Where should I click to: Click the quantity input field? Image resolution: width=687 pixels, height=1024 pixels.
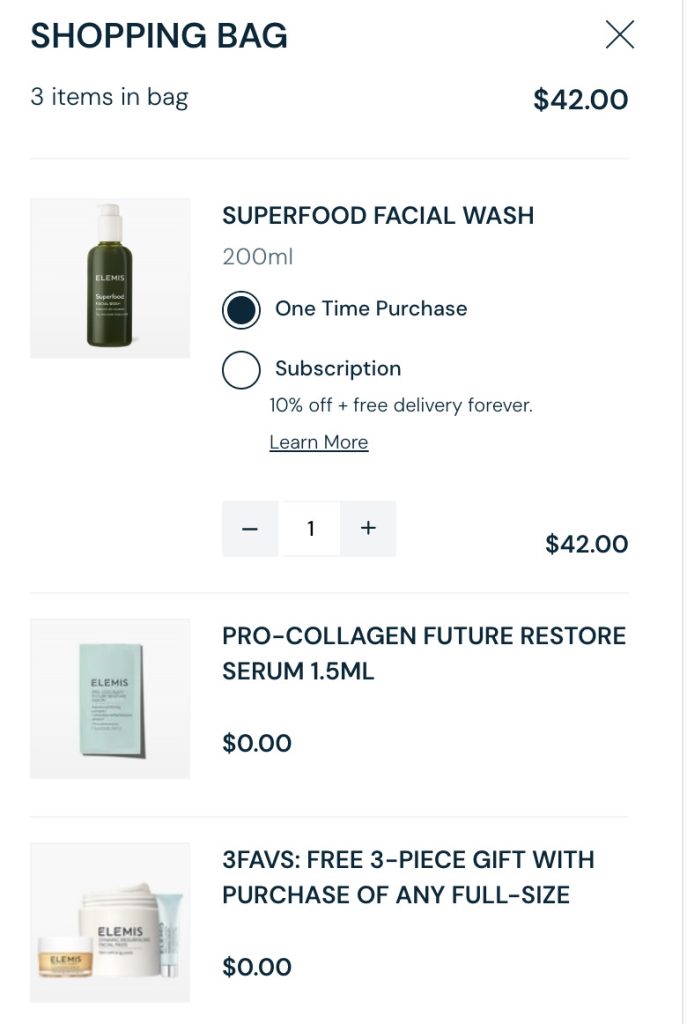click(x=310, y=528)
